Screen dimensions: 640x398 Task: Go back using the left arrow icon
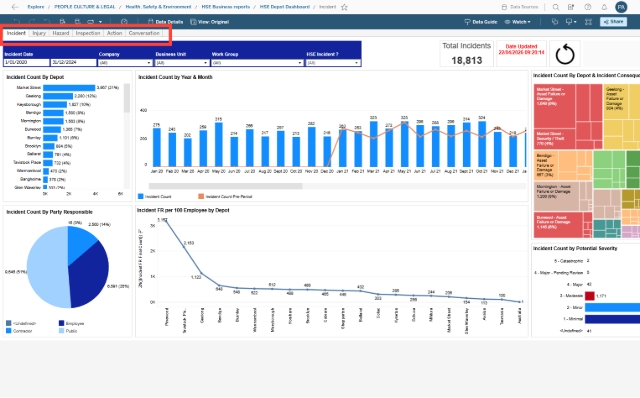pyautogui.click(x=15, y=7)
